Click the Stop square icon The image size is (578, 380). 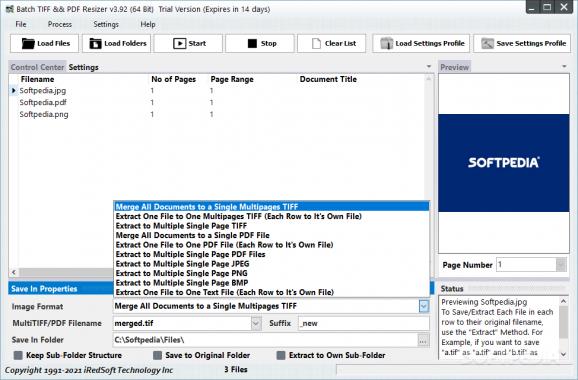(x=252, y=43)
